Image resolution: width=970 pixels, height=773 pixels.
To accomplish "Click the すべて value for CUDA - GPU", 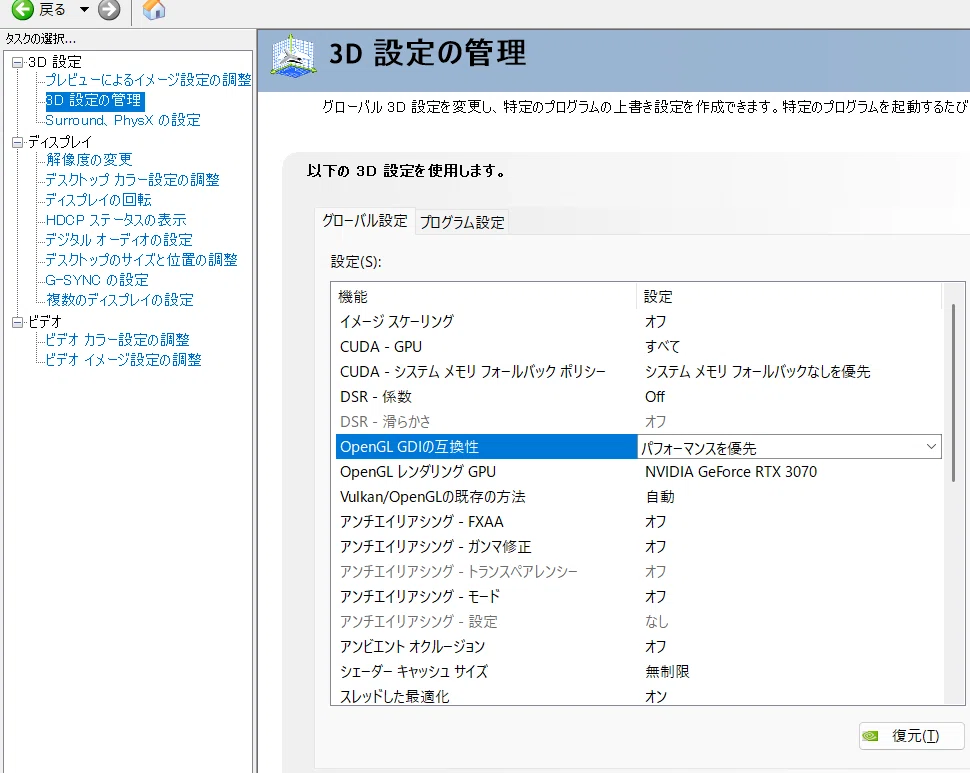I will (662, 346).
